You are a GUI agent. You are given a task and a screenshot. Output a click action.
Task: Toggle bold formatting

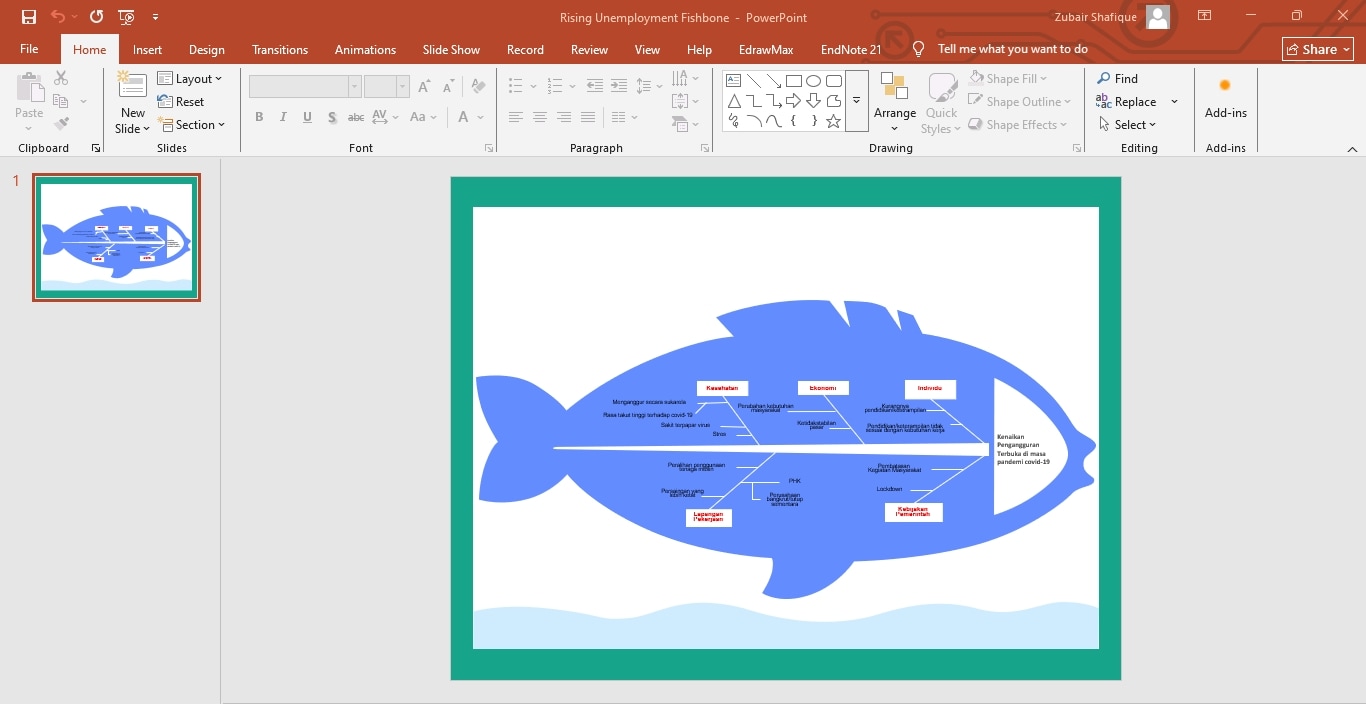click(x=259, y=117)
